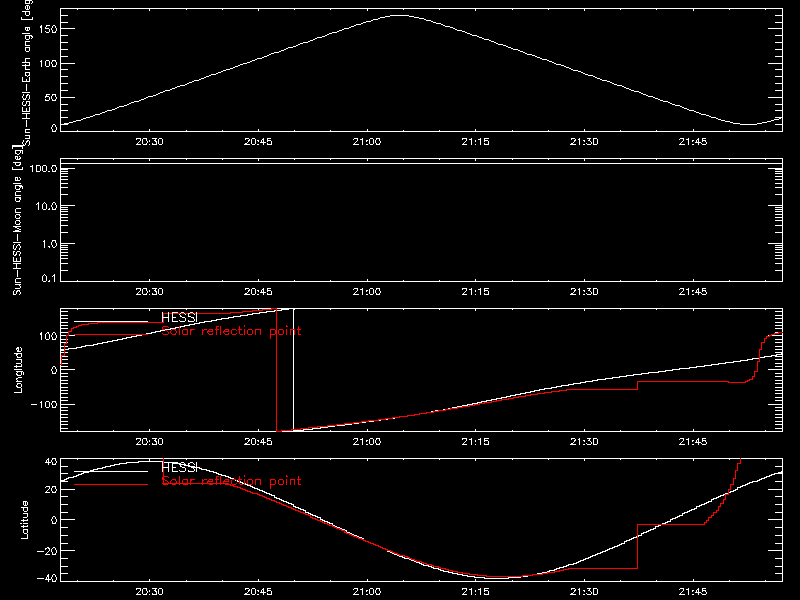
Task: Select 21:30 time label of Moon angle plot
Action: 584,291
